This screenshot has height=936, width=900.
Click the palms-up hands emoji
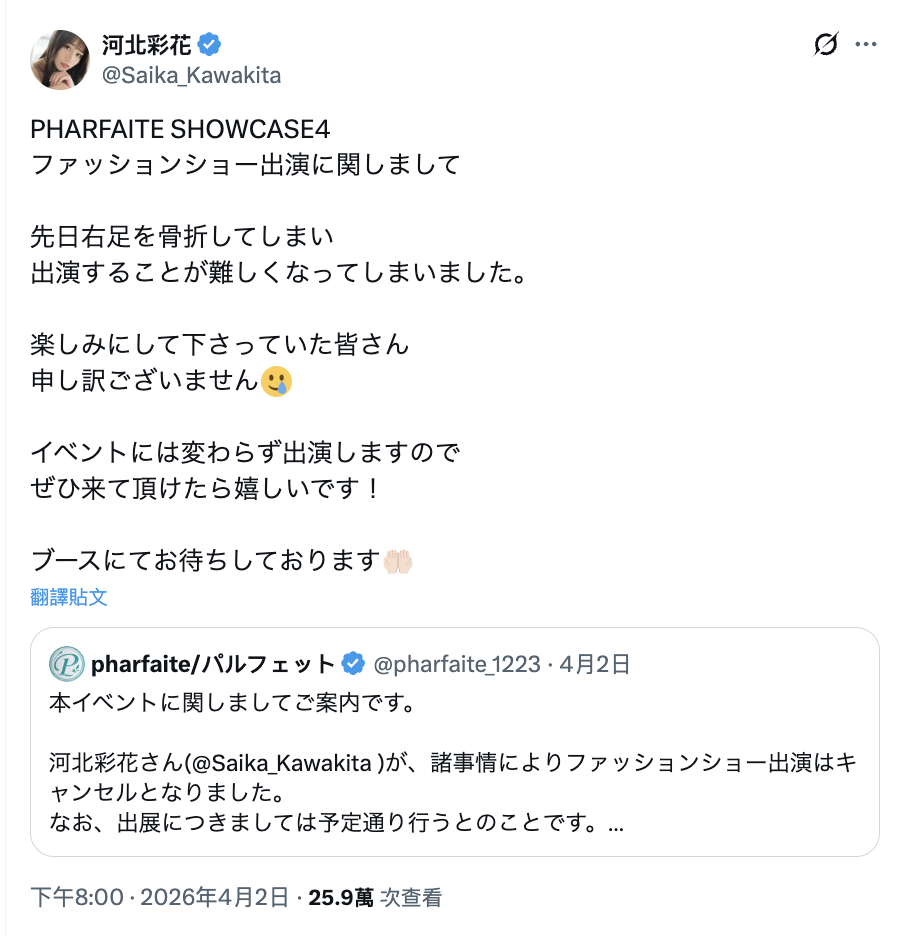pos(398,561)
